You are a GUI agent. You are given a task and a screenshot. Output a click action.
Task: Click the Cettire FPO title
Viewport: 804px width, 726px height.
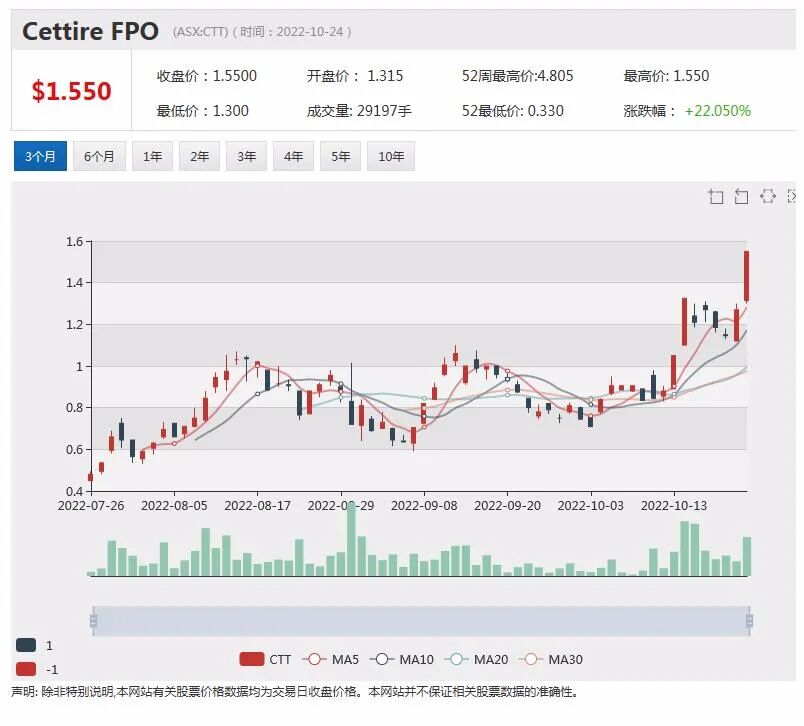(x=91, y=31)
